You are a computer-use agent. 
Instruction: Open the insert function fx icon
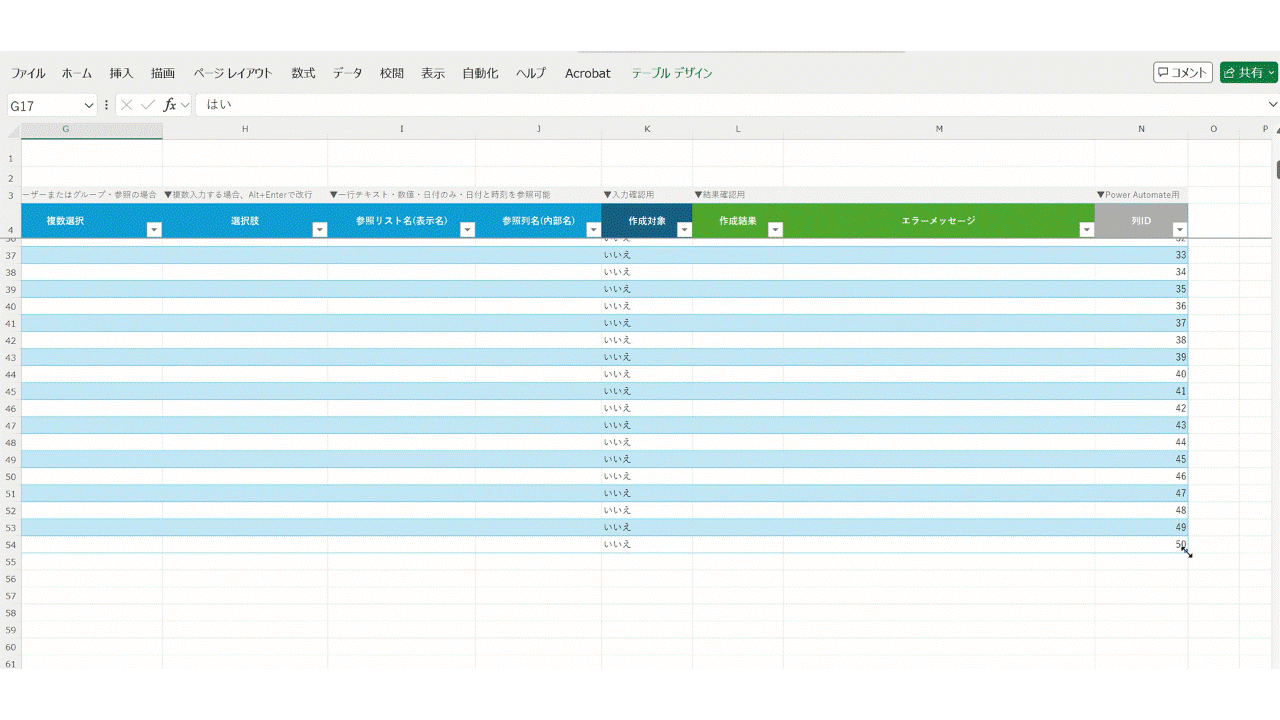click(x=170, y=105)
